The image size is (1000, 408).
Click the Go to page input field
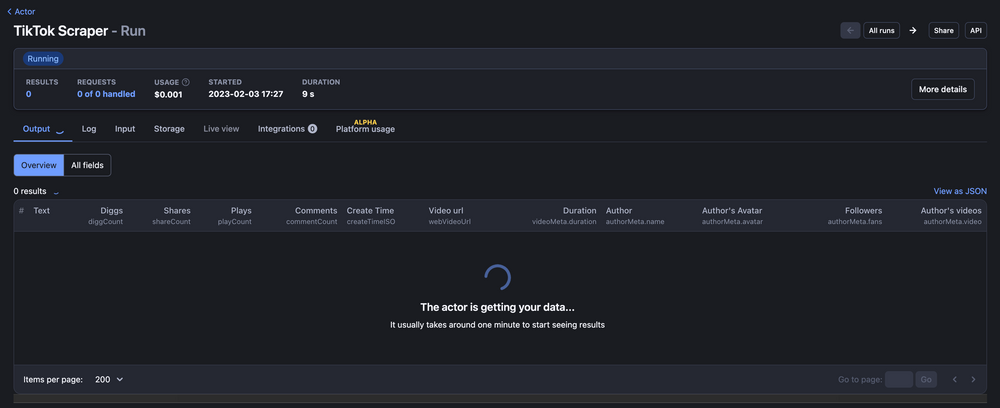[x=898, y=380]
